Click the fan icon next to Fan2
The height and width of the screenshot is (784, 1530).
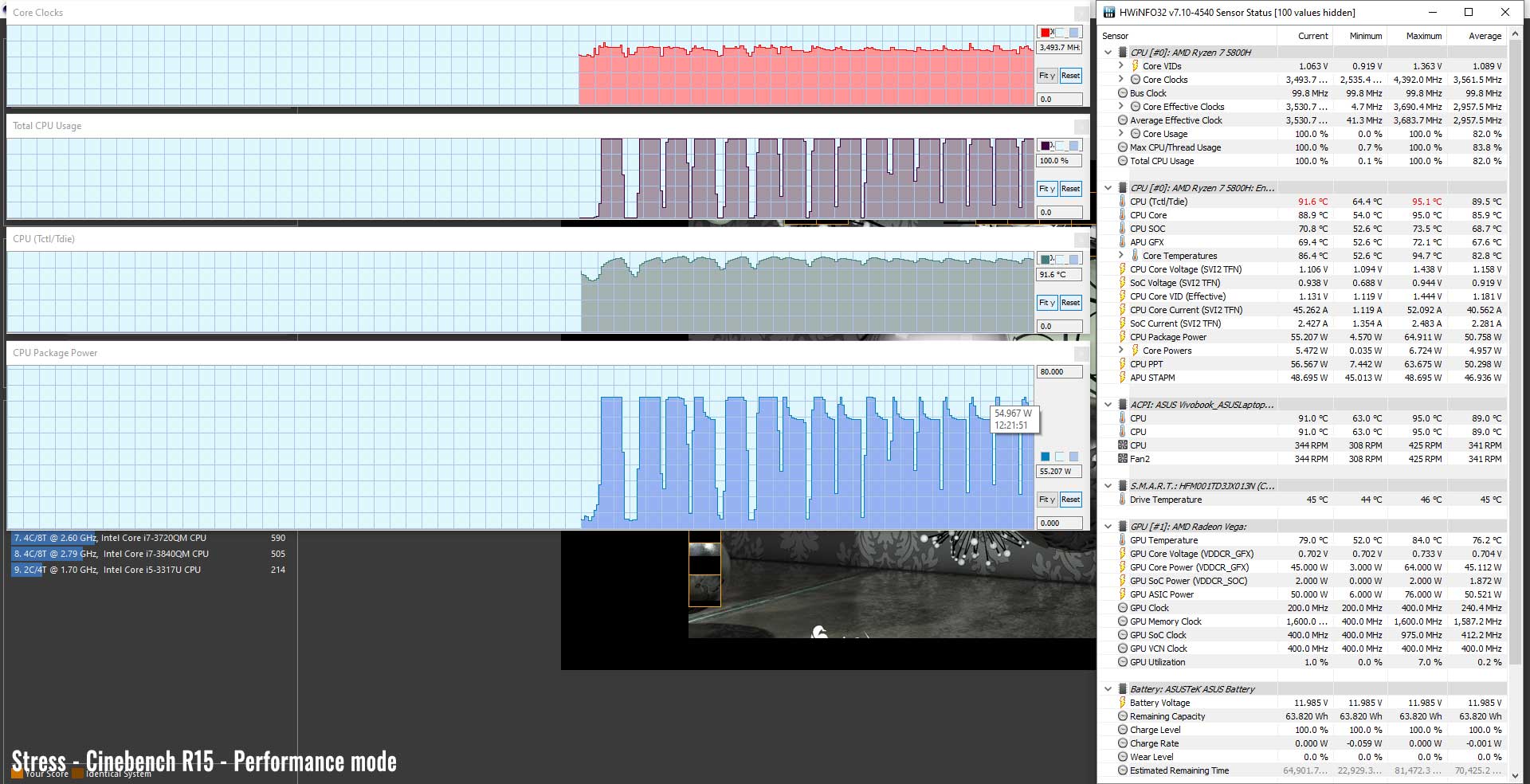click(x=1122, y=459)
